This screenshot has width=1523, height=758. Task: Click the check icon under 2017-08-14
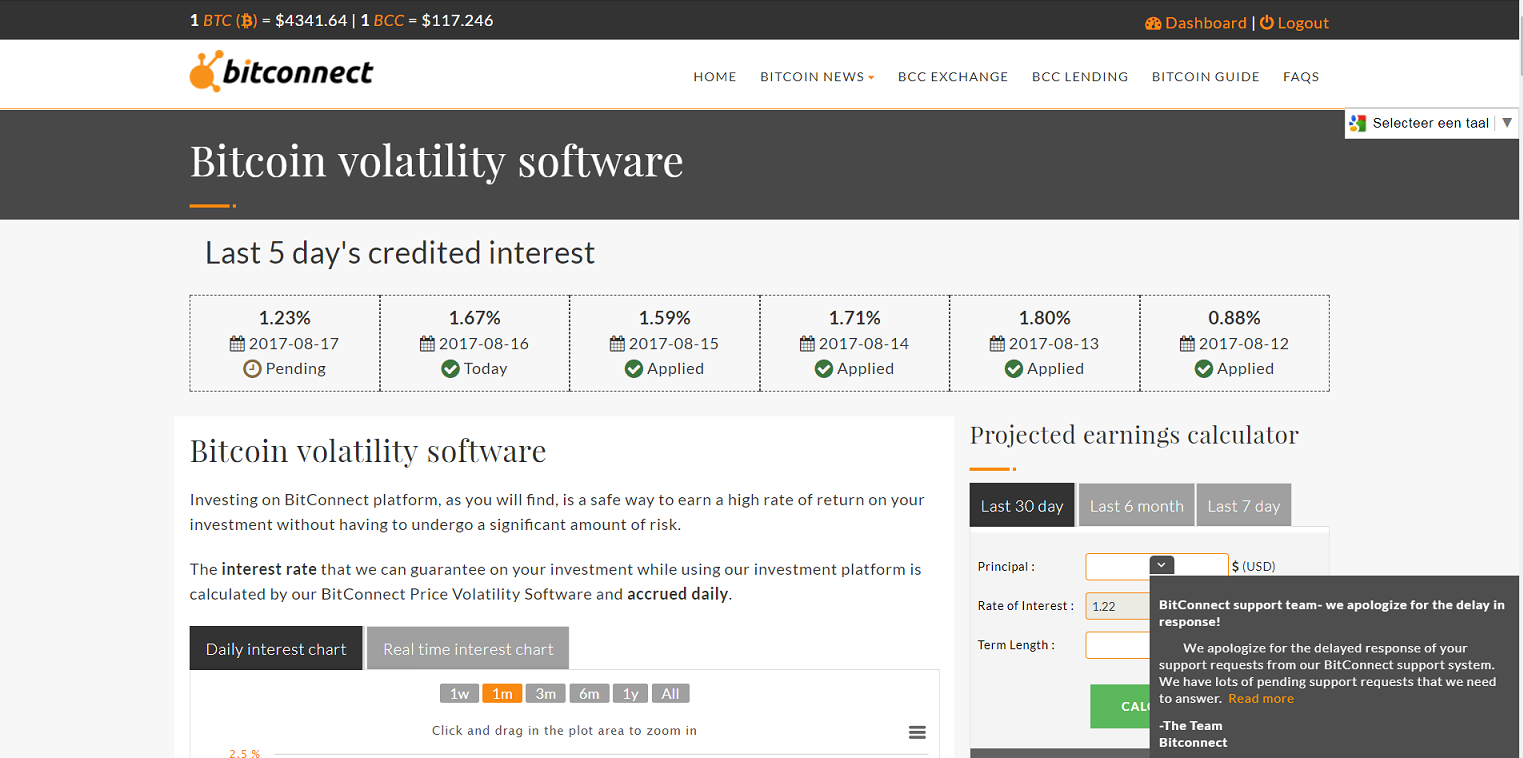[823, 369]
